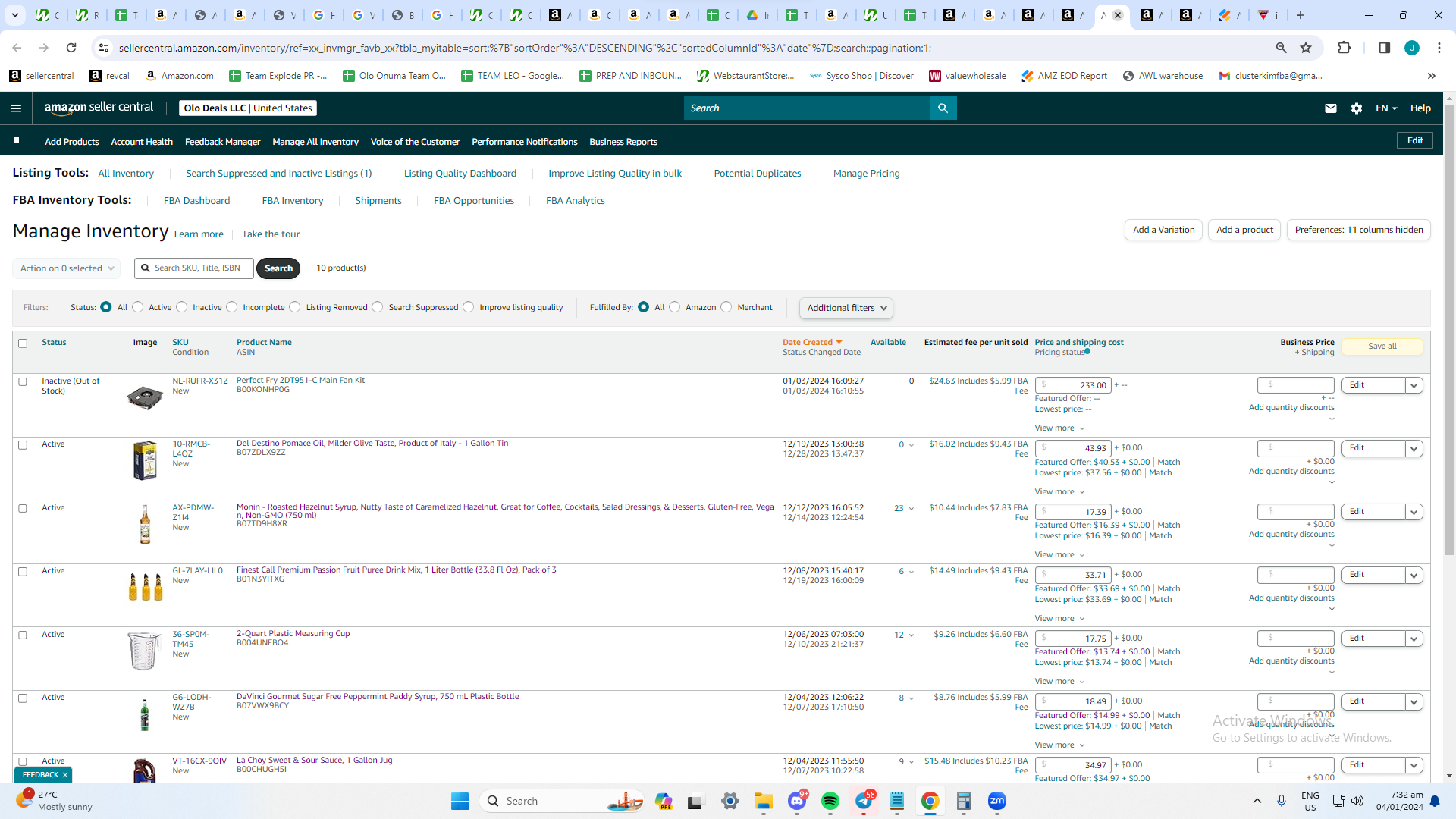The image size is (1456, 819).
Task: Open the Chrome tab search dropdown
Action: pyautogui.click(x=15, y=15)
